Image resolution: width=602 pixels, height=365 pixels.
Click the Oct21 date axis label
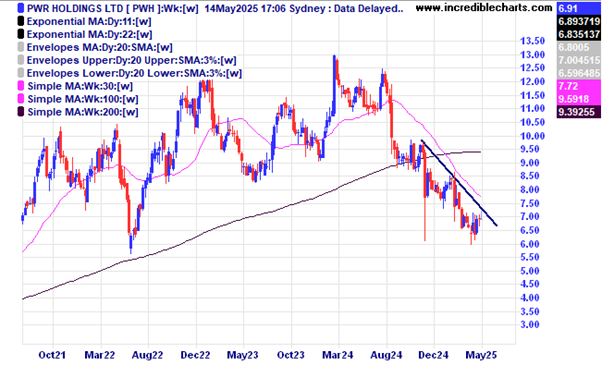pos(52,355)
